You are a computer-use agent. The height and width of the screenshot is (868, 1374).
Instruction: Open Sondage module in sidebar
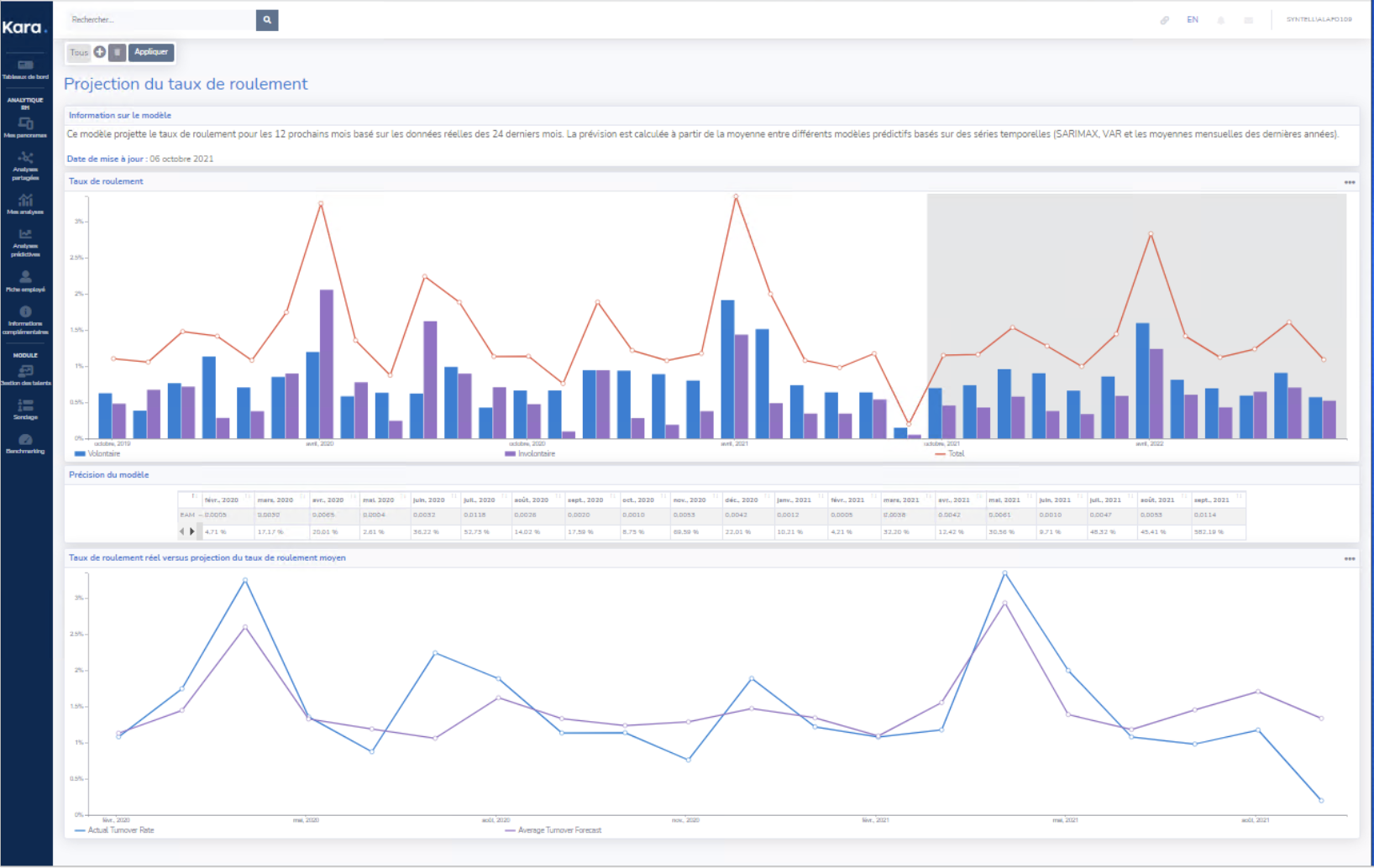click(25, 410)
